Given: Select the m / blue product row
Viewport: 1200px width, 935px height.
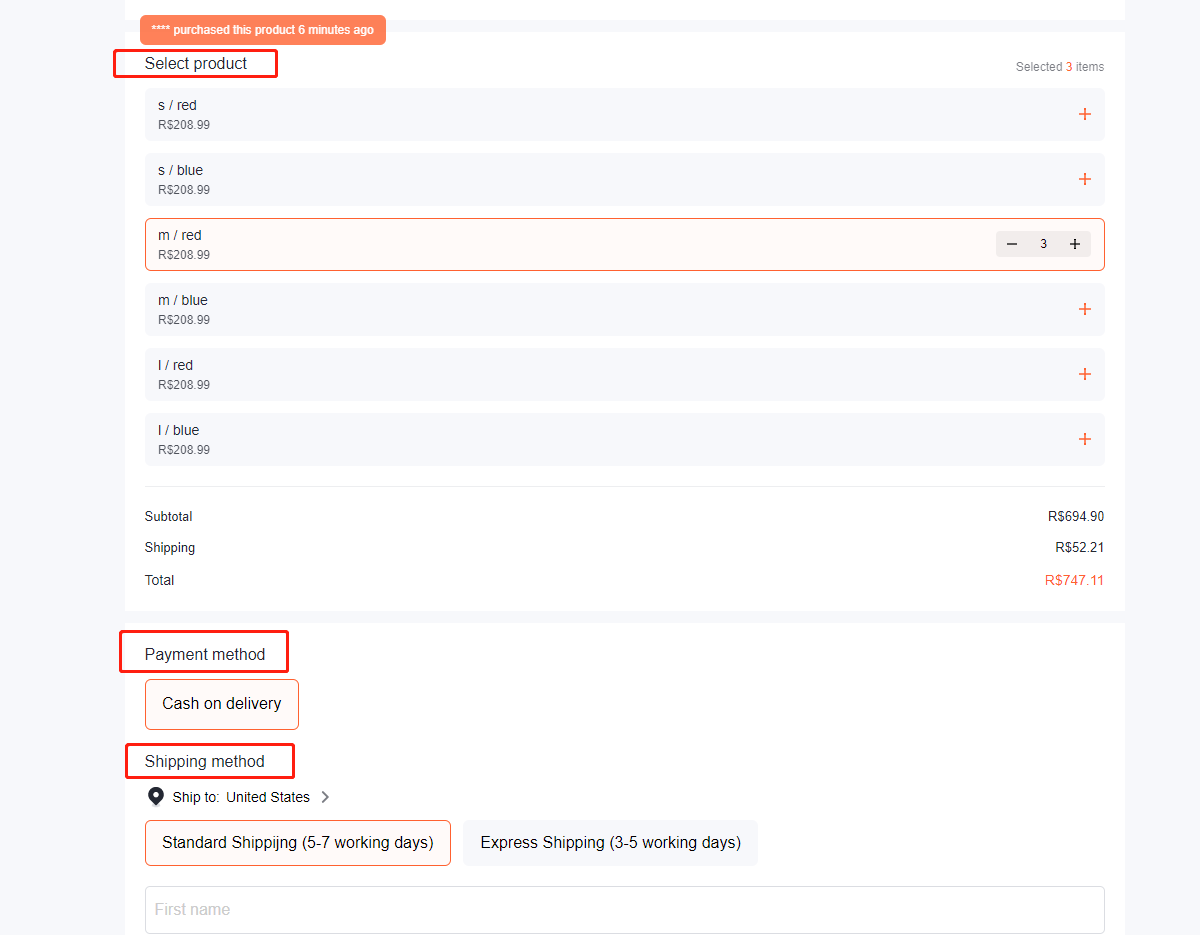Looking at the screenshot, I should pos(500,309).
